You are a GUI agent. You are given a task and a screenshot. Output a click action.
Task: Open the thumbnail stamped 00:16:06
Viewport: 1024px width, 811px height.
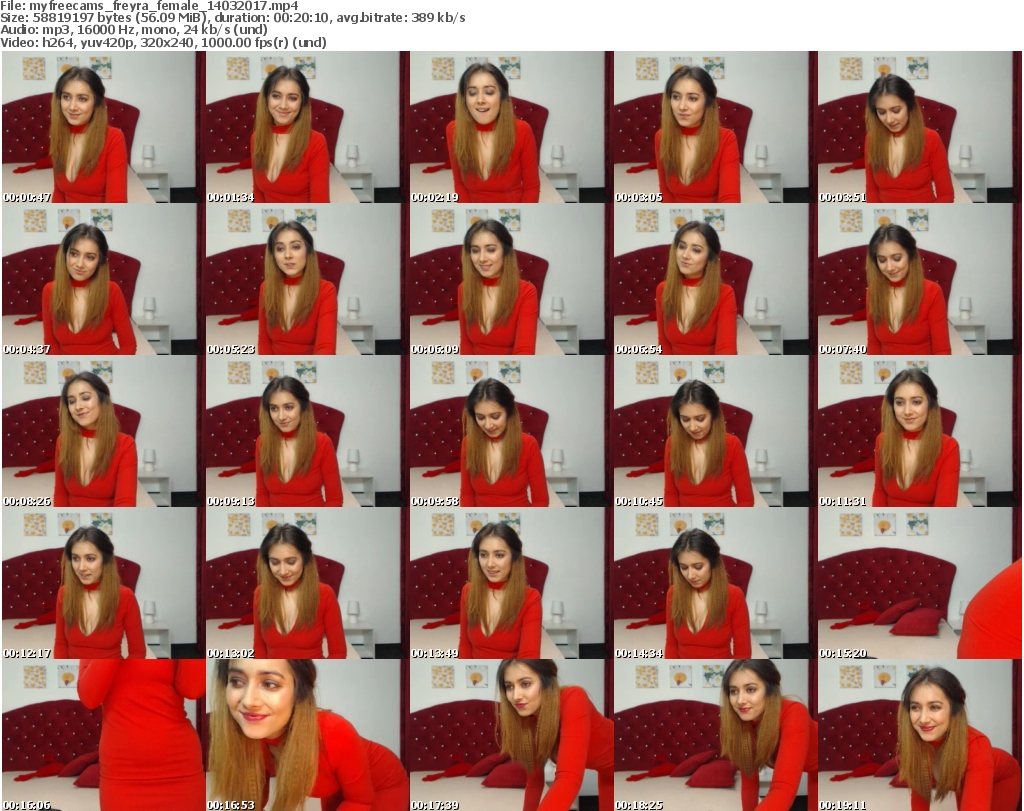click(x=103, y=735)
